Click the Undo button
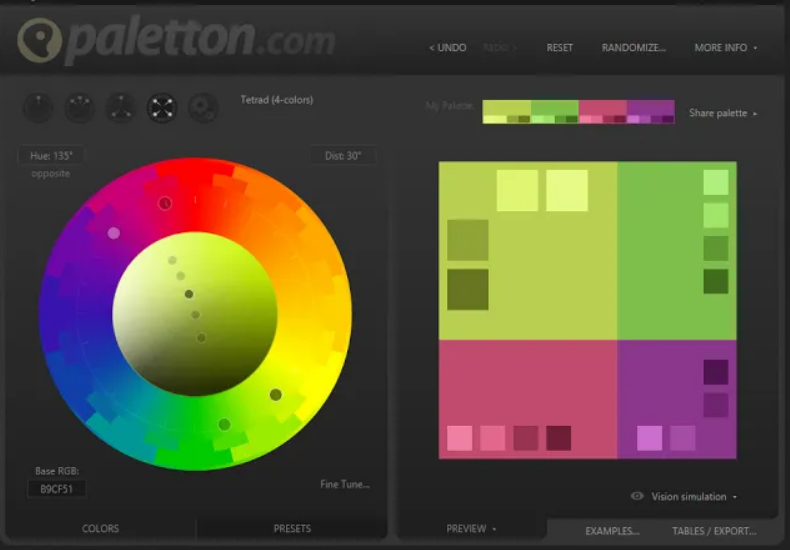The height and width of the screenshot is (550, 790). click(447, 48)
